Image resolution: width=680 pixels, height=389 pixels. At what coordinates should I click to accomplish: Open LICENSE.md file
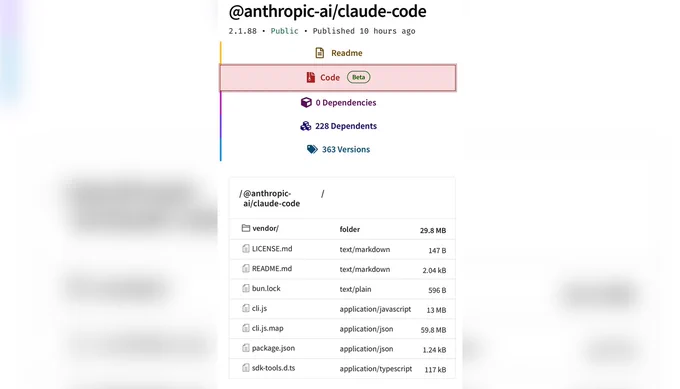click(272, 249)
